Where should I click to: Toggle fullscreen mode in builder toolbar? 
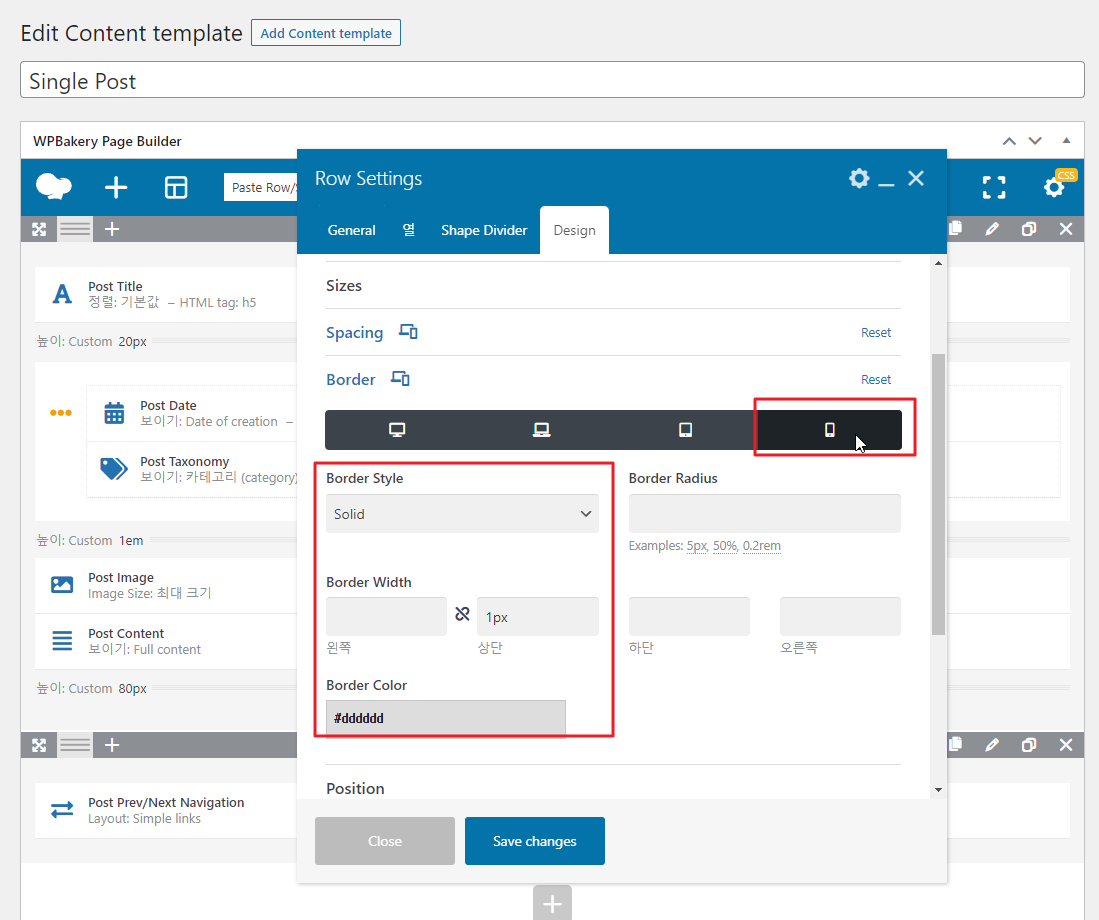(994, 187)
